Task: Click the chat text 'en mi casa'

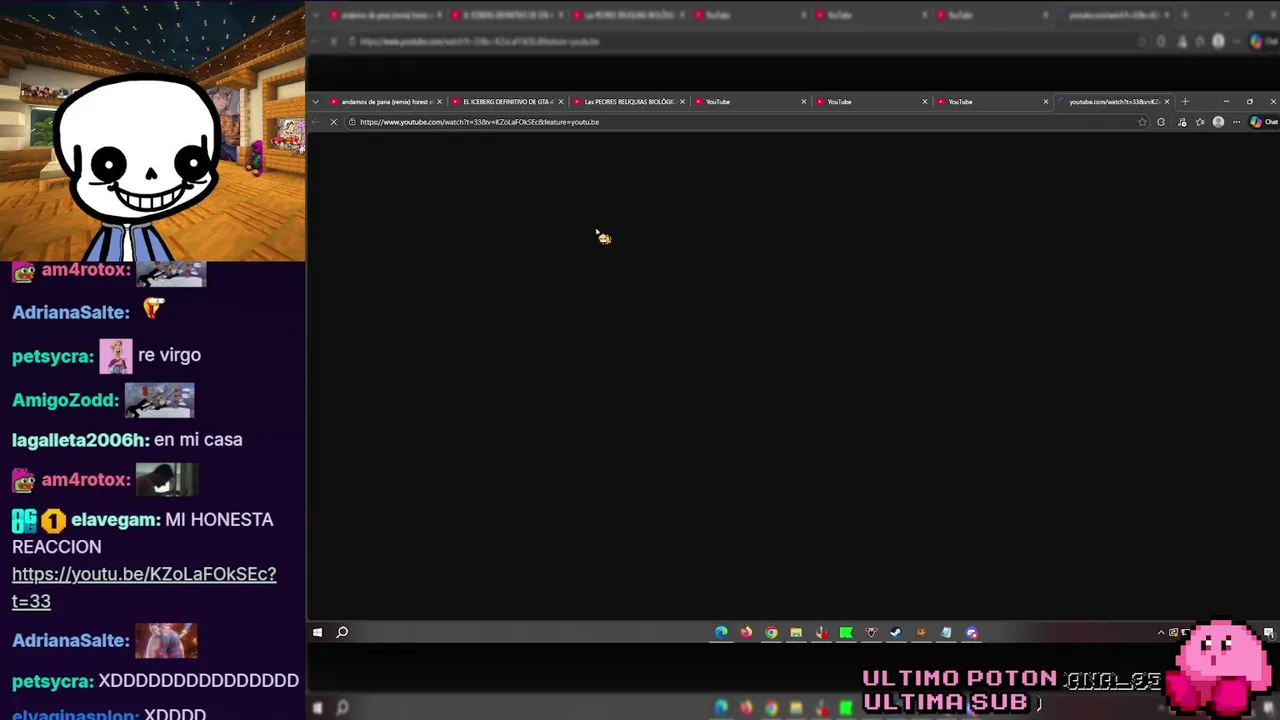Action: 198,440
